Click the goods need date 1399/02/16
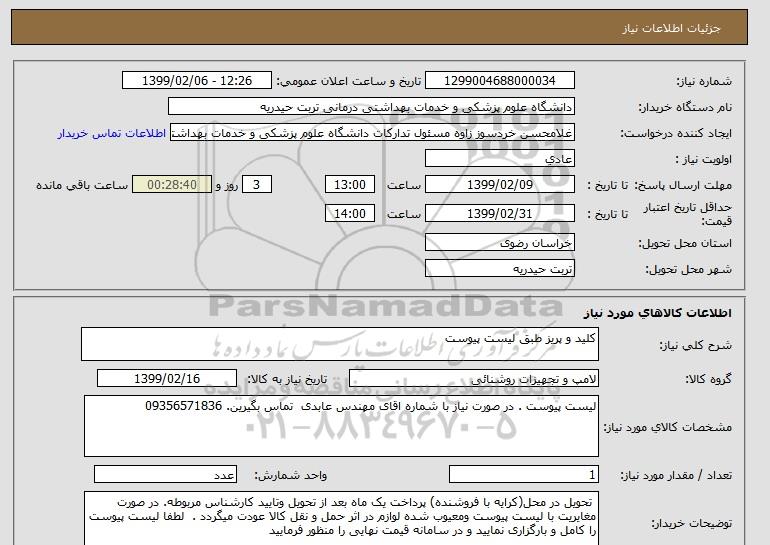The width and height of the screenshot is (770, 545). pos(167,379)
